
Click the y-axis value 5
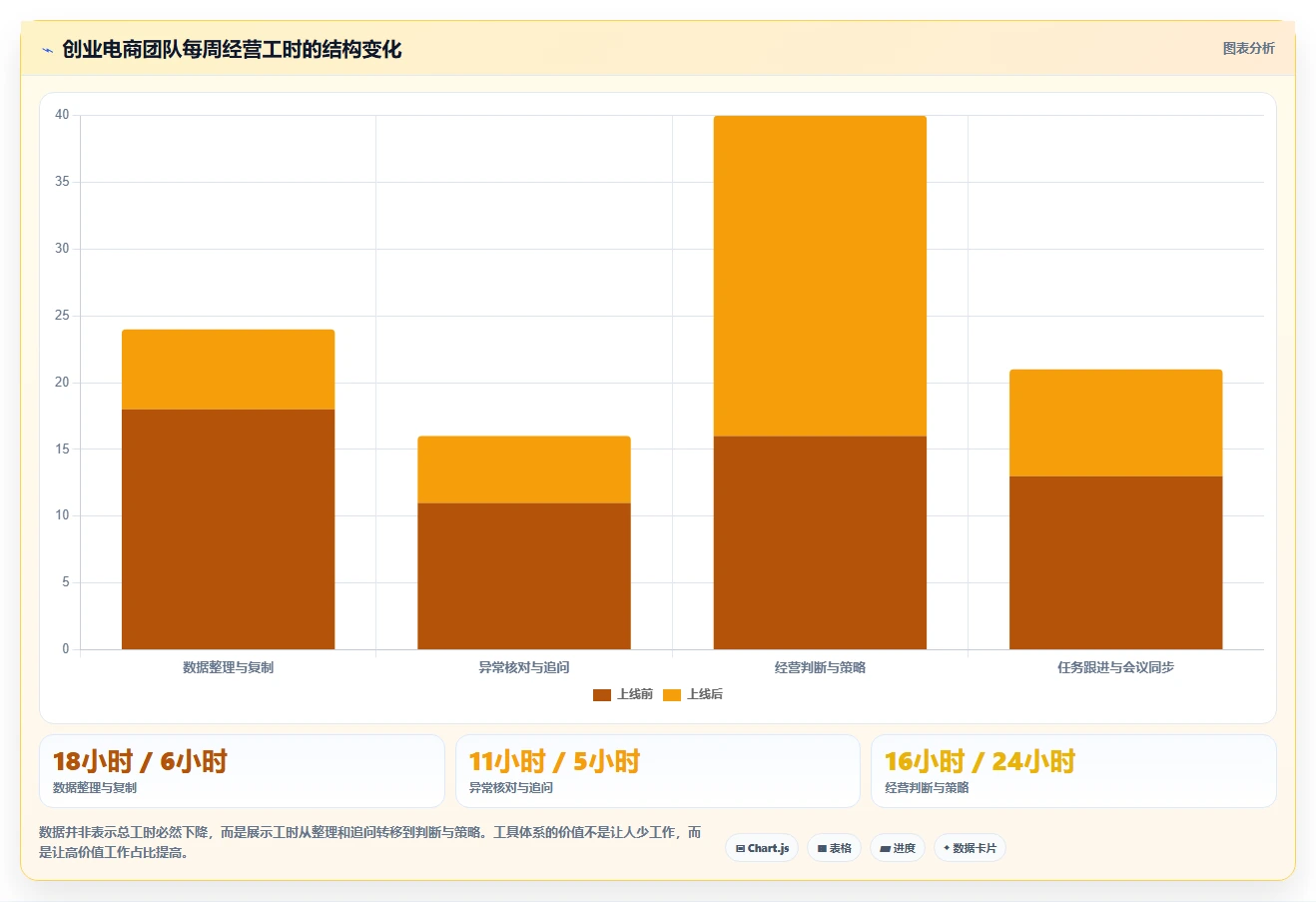[x=66, y=582]
